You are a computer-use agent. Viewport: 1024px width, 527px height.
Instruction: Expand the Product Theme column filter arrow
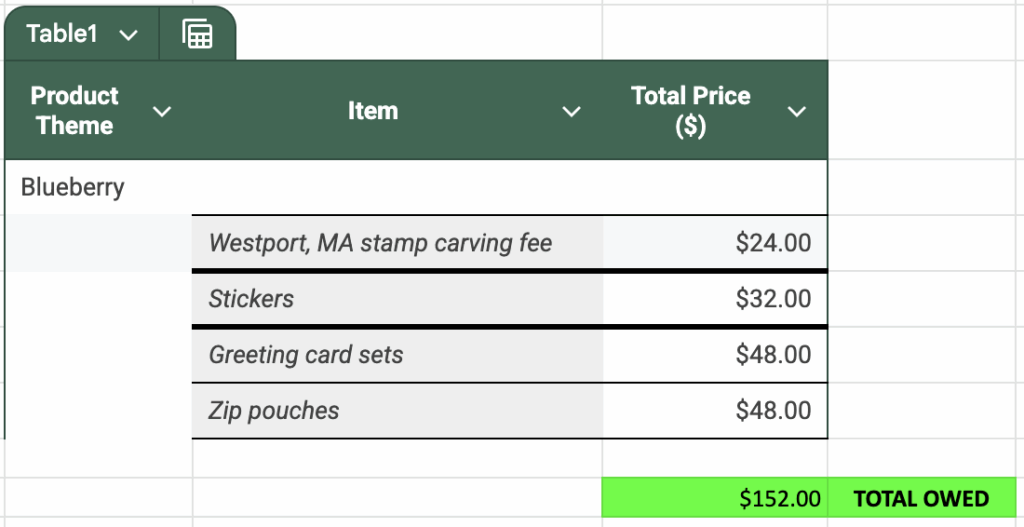161,111
